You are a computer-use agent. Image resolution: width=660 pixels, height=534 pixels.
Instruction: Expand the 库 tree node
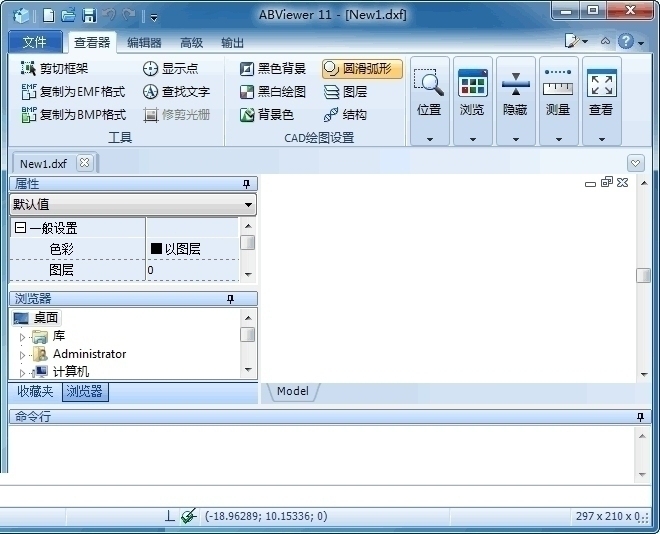(22, 337)
